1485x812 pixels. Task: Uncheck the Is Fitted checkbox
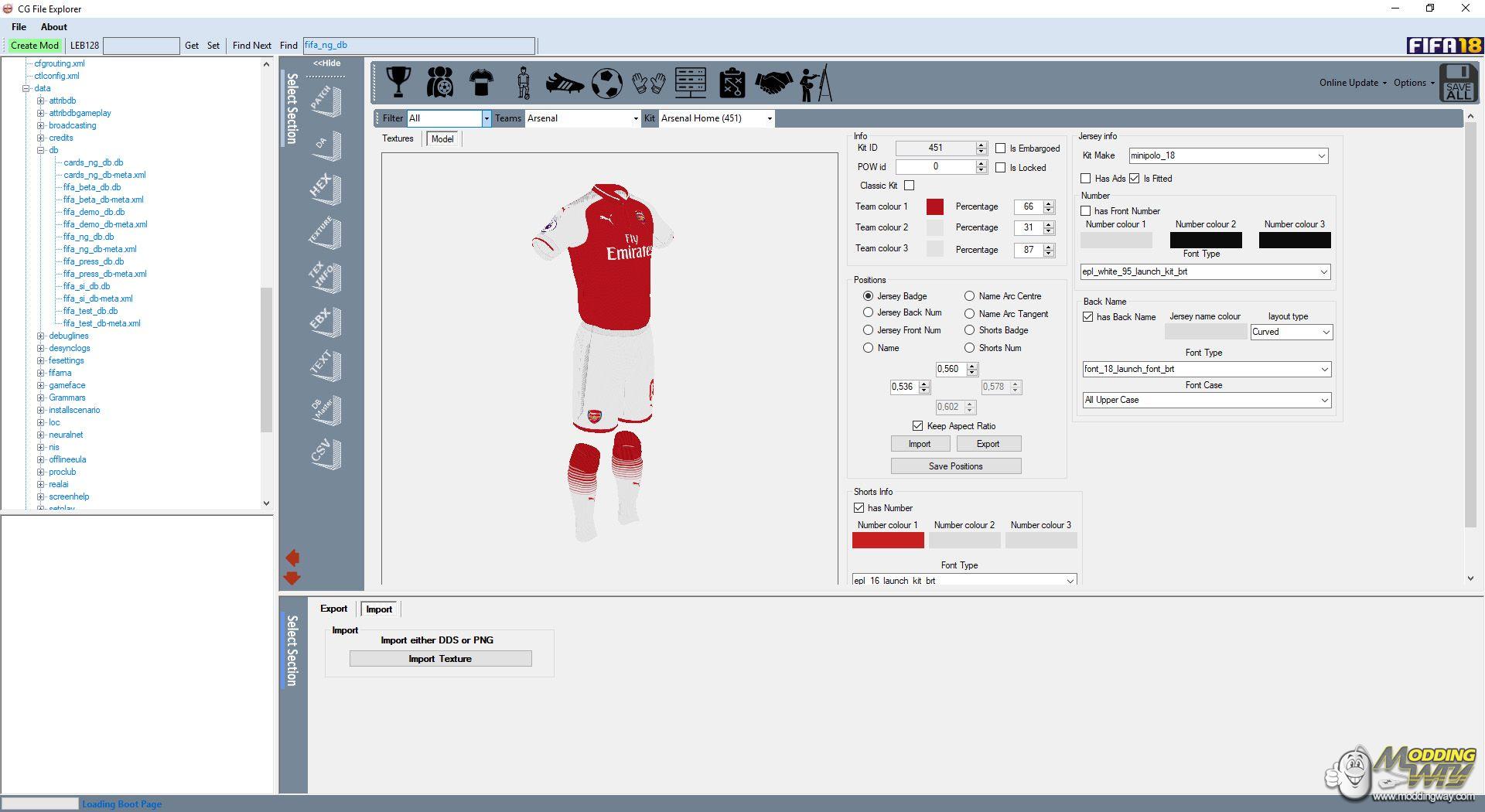click(x=1134, y=179)
